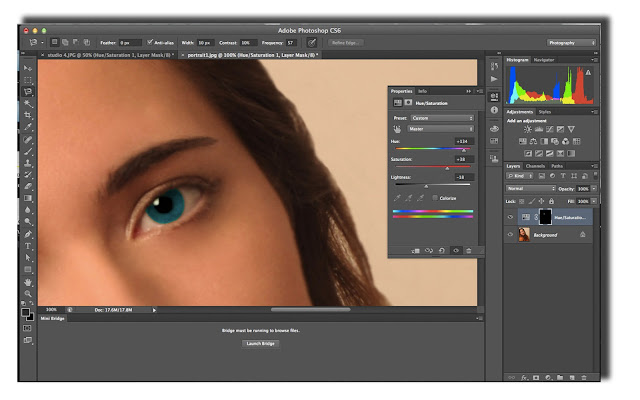Add a Color Balance adjustment

click(x=533, y=141)
